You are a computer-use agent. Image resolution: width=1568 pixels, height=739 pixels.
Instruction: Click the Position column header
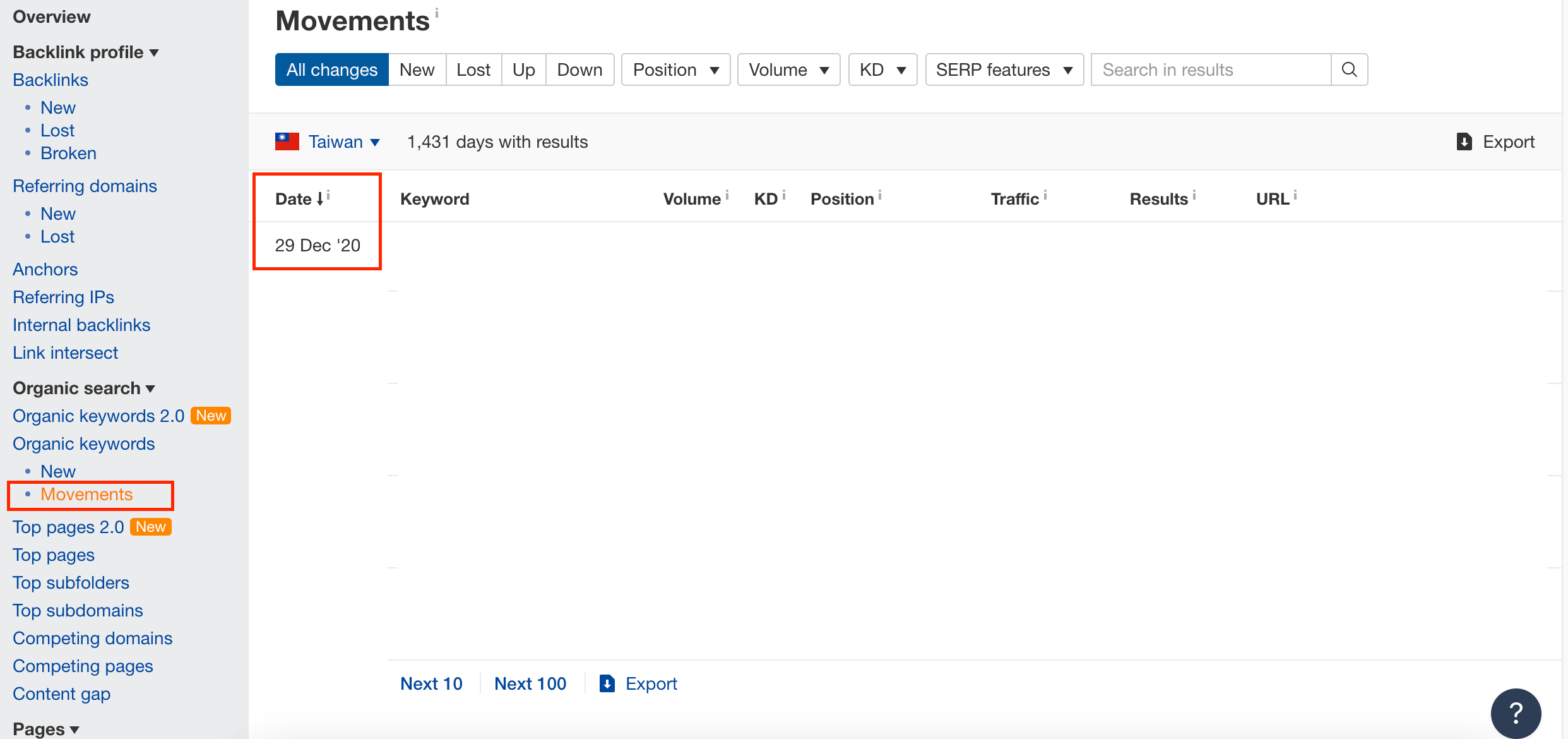(842, 199)
